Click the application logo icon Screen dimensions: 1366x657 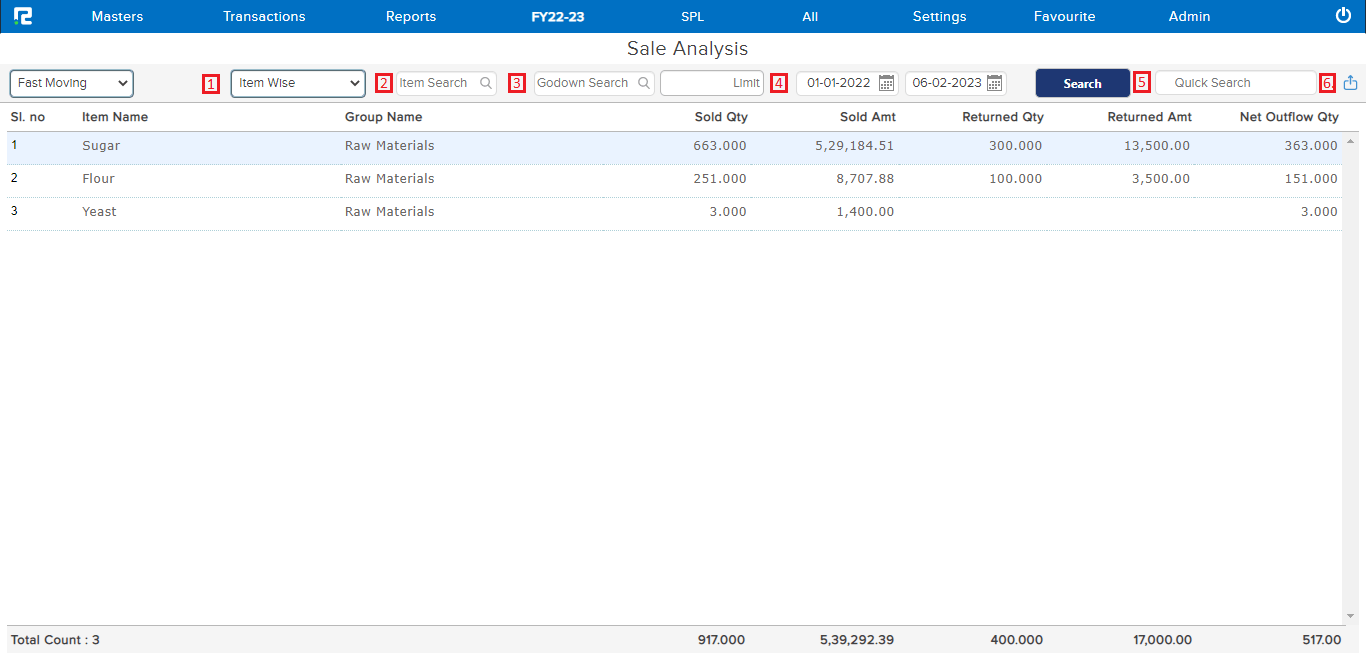pyautogui.click(x=23, y=15)
